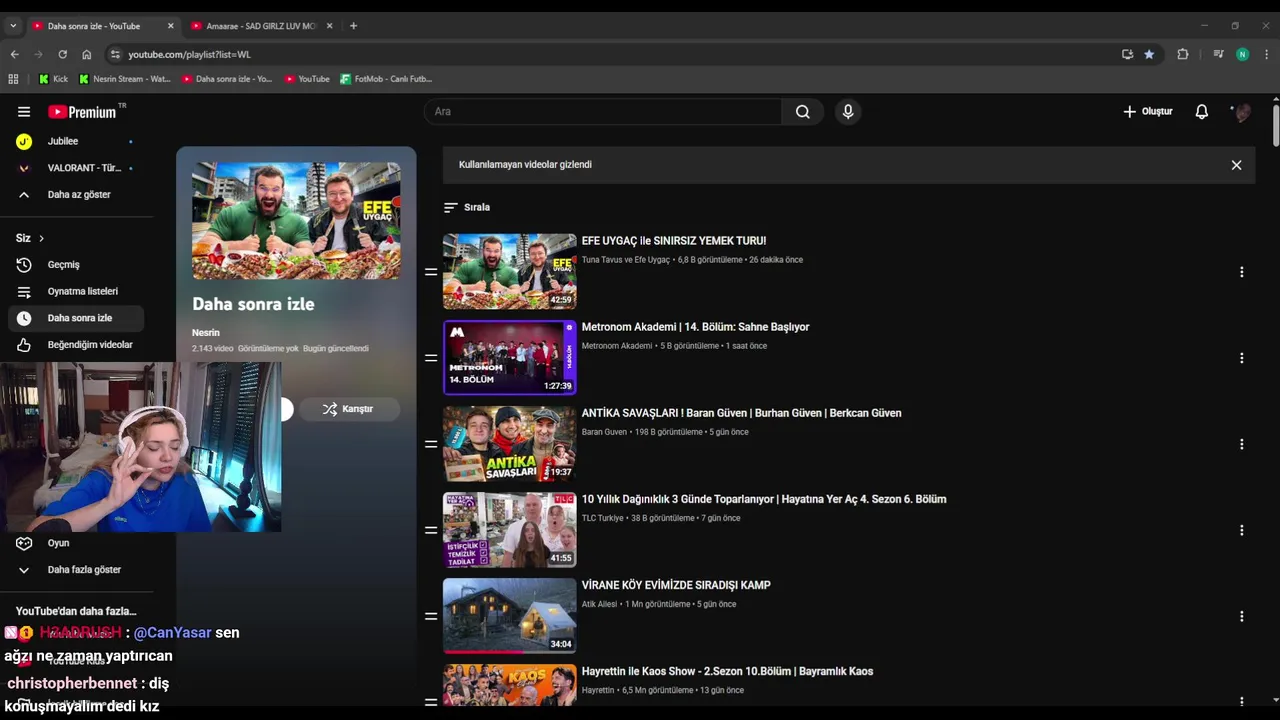Open Metronom Akademi 14. Bölüm thumbnail
1280x720 pixels.
coord(510,358)
